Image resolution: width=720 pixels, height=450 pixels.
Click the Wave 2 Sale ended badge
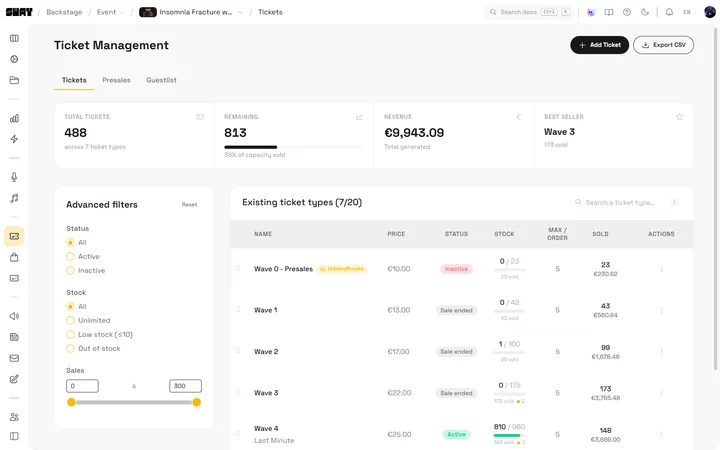(x=456, y=352)
